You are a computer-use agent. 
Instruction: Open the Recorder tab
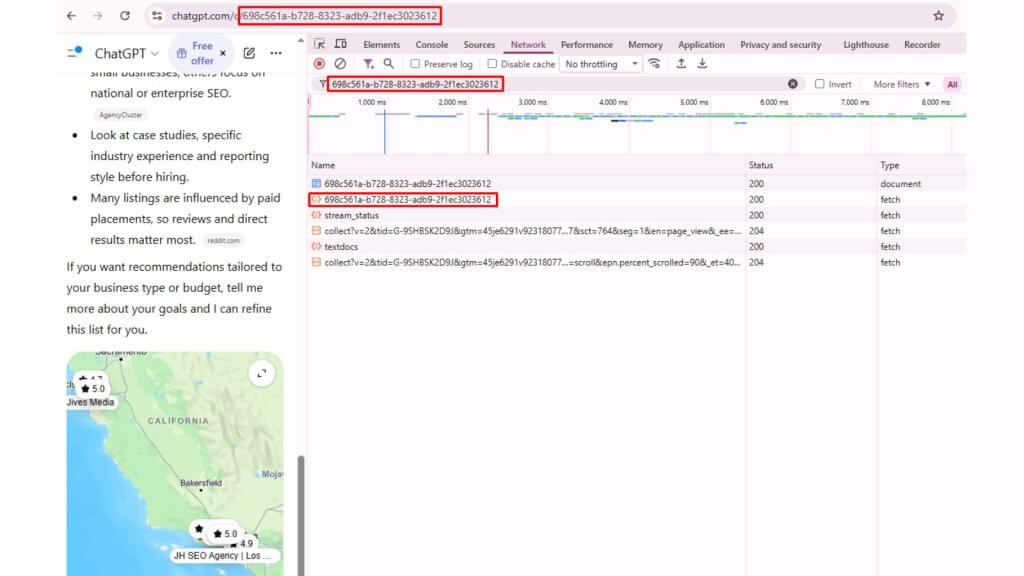[x=922, y=44]
